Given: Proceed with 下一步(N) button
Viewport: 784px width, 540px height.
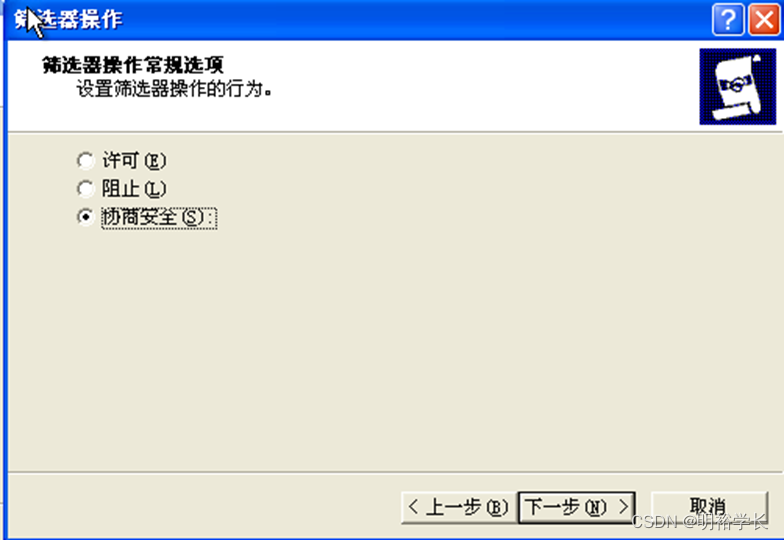Looking at the screenshot, I should (576, 508).
